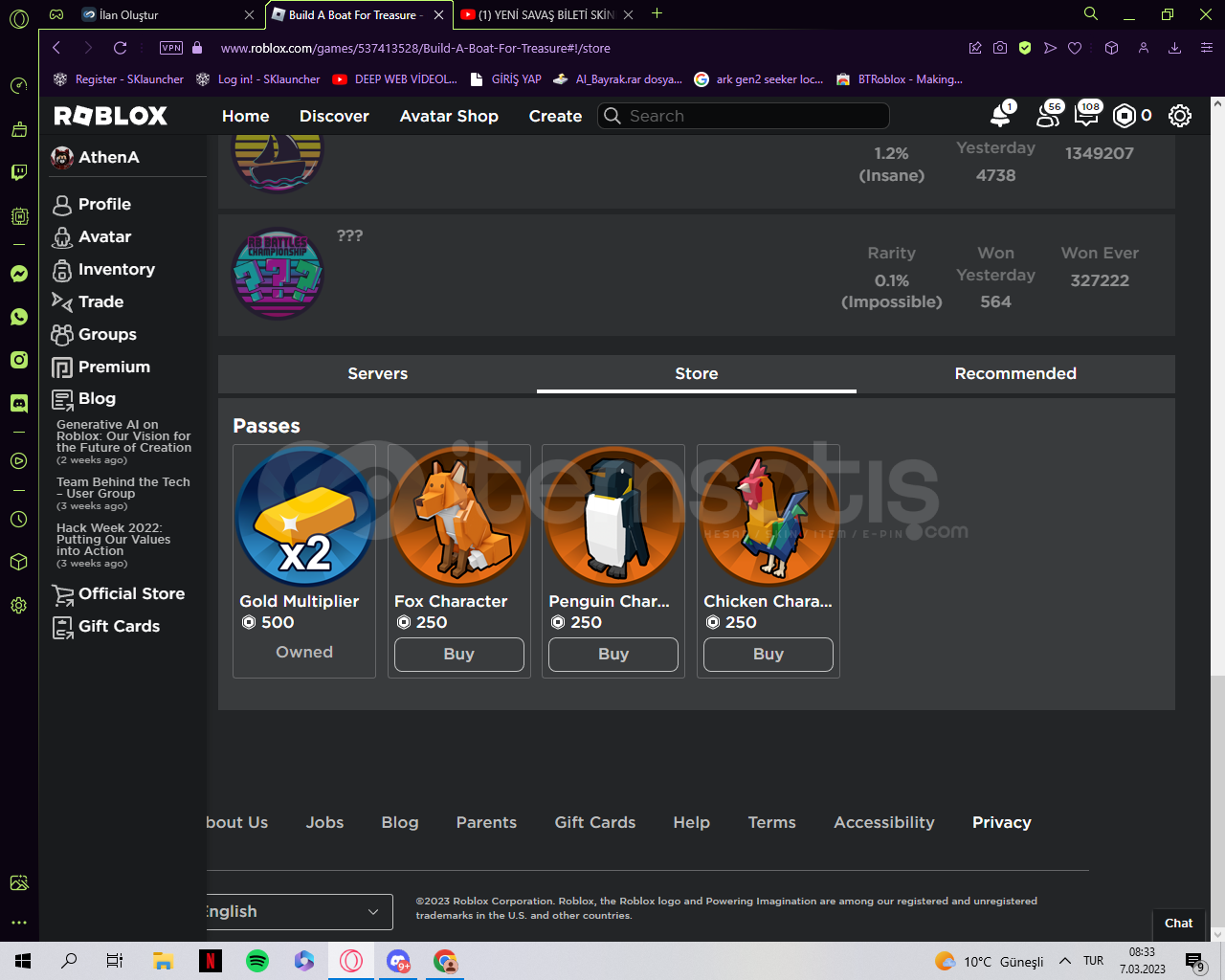Open the sidebar setup sliders menu
The width and height of the screenshot is (1225, 980).
(1208, 47)
